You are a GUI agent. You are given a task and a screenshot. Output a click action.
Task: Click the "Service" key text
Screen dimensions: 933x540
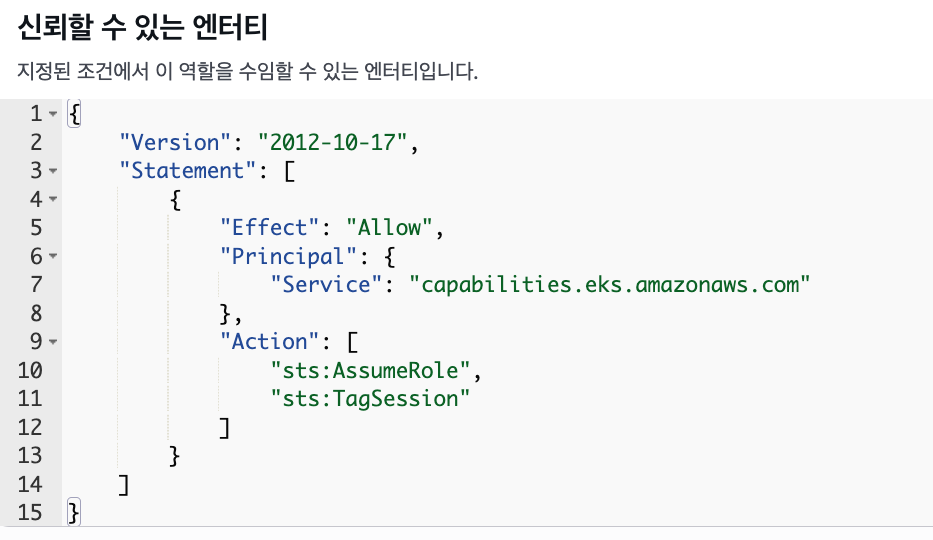[327, 285]
